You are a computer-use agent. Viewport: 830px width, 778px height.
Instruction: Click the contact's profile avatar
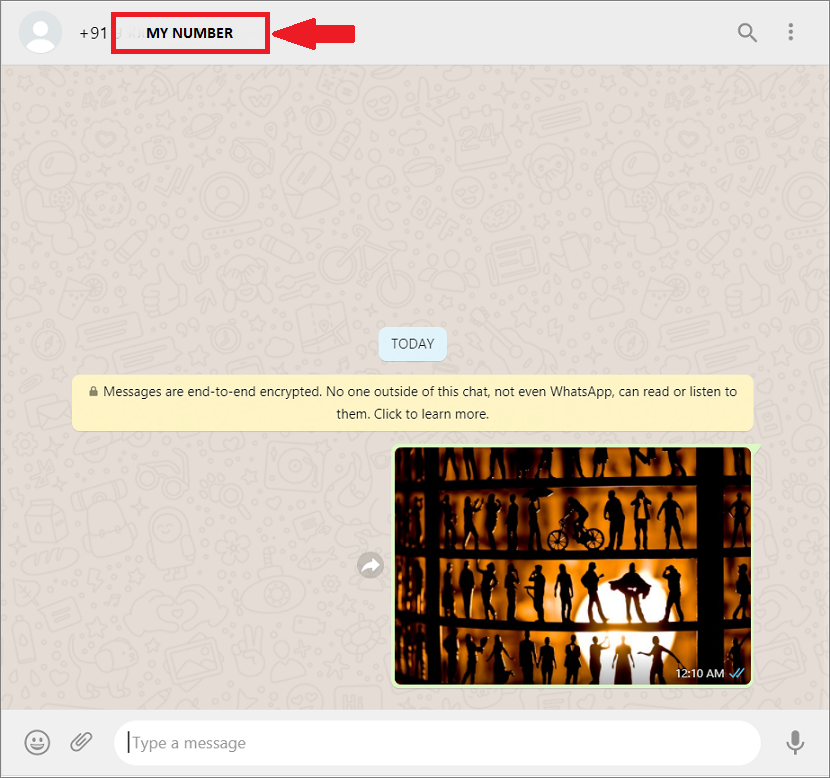41,32
